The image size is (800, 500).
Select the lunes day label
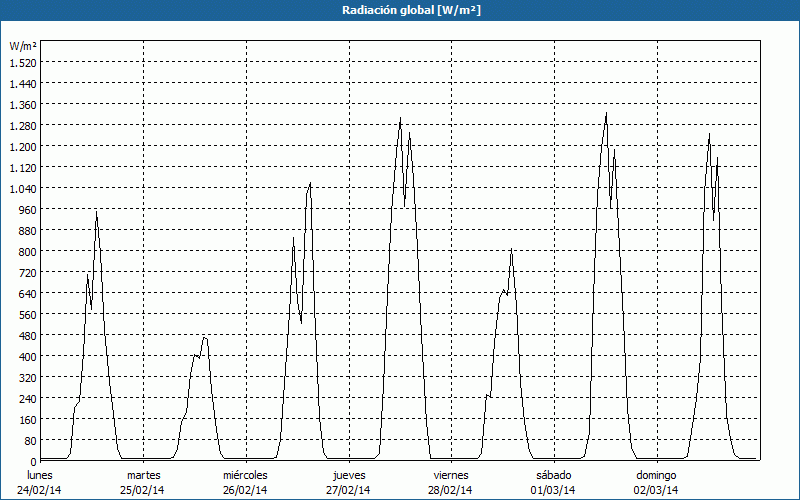coord(40,475)
